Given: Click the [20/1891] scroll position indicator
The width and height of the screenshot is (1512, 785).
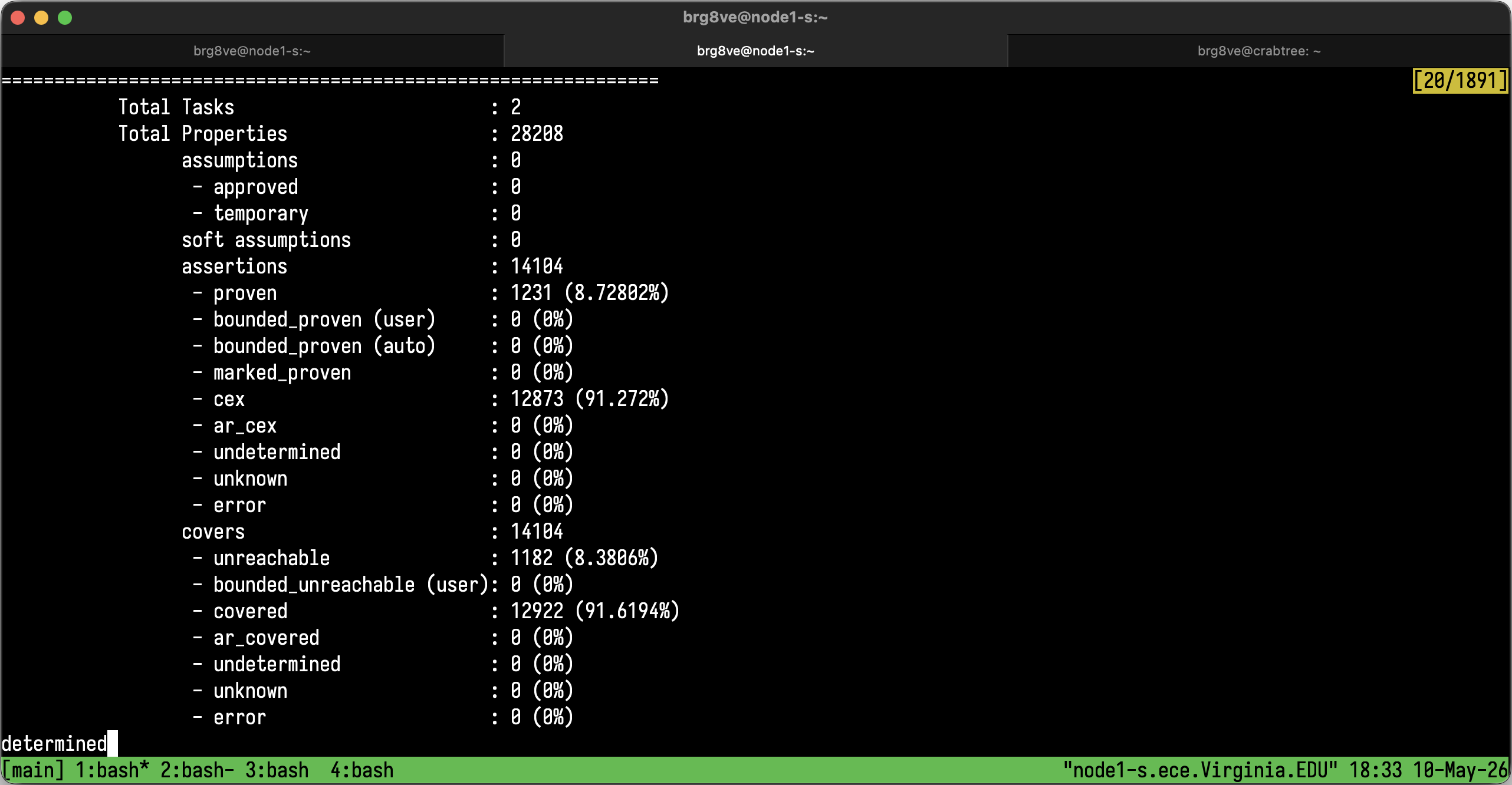Looking at the screenshot, I should [x=1460, y=81].
